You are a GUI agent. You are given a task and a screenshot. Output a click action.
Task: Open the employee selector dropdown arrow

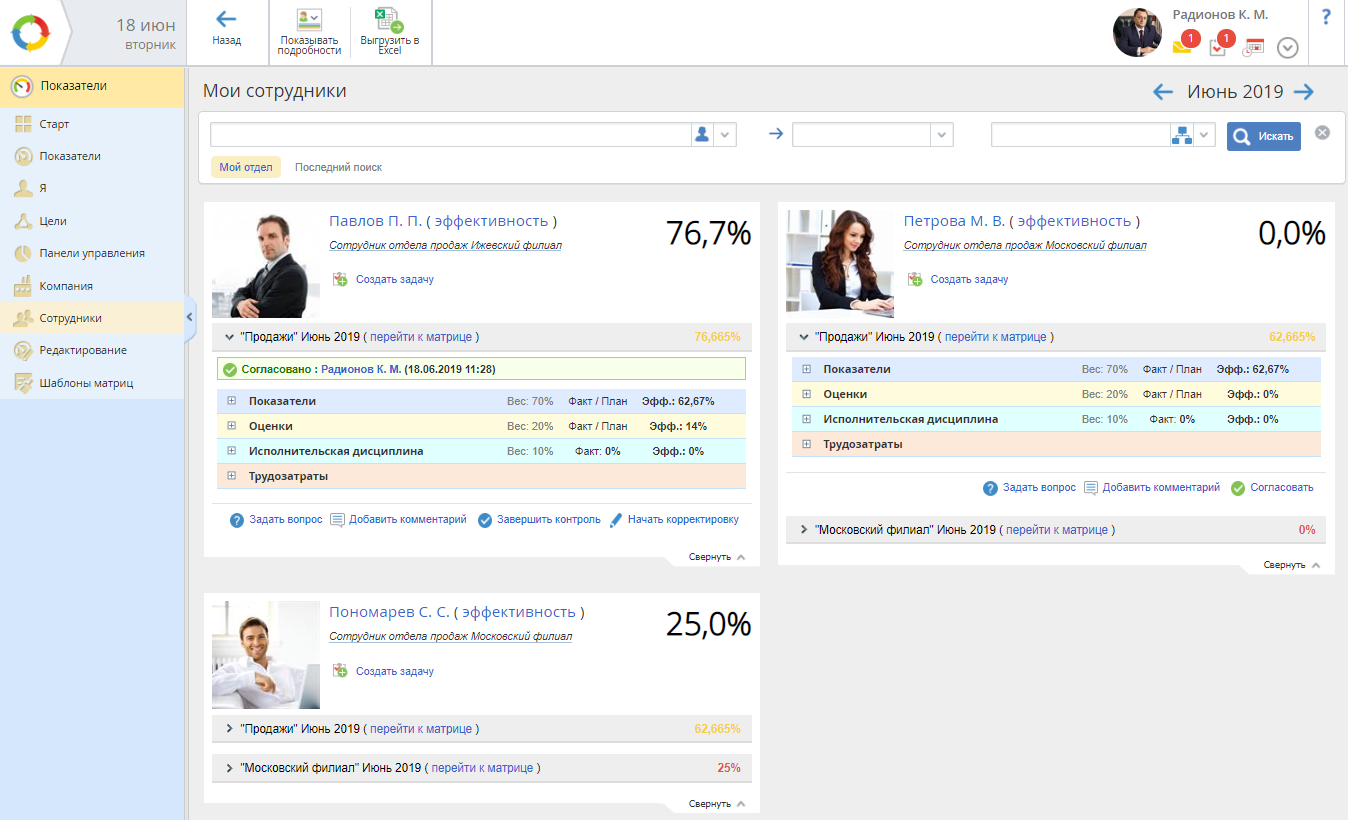click(x=726, y=135)
